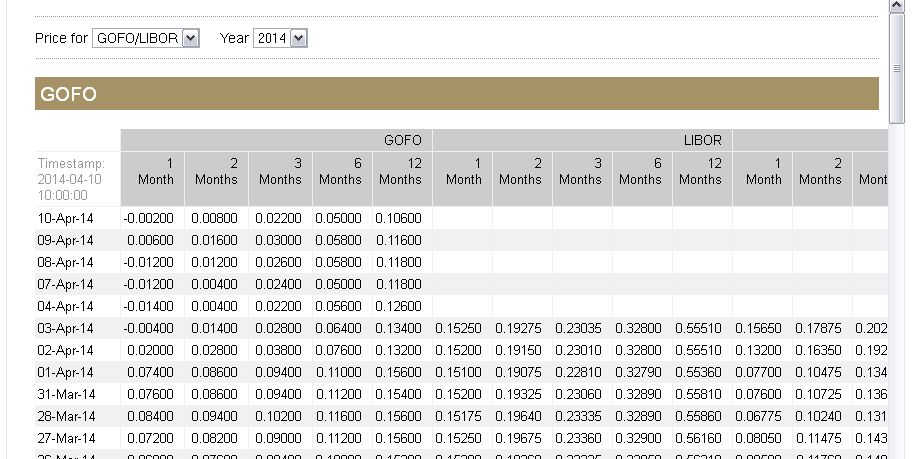Click the 0.19150 value for 02-Apr-14
The image size is (918, 459).
[x=518, y=350]
